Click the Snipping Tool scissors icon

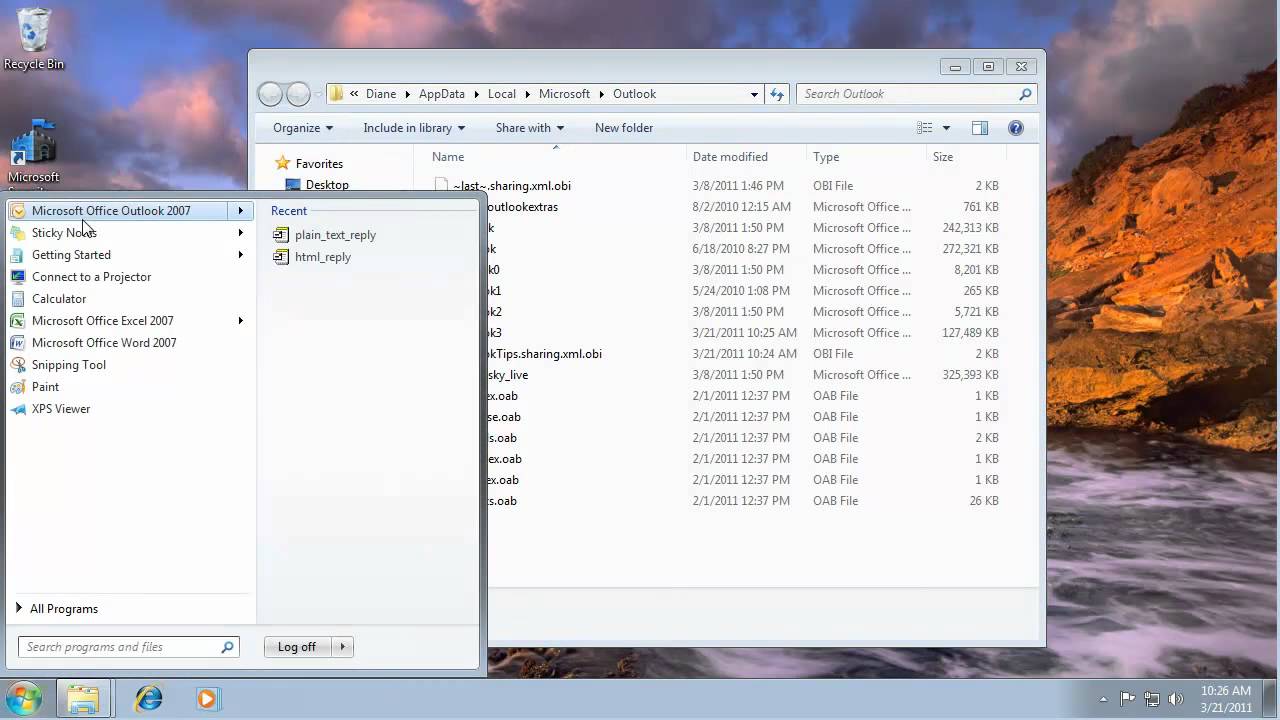[x=18, y=365]
